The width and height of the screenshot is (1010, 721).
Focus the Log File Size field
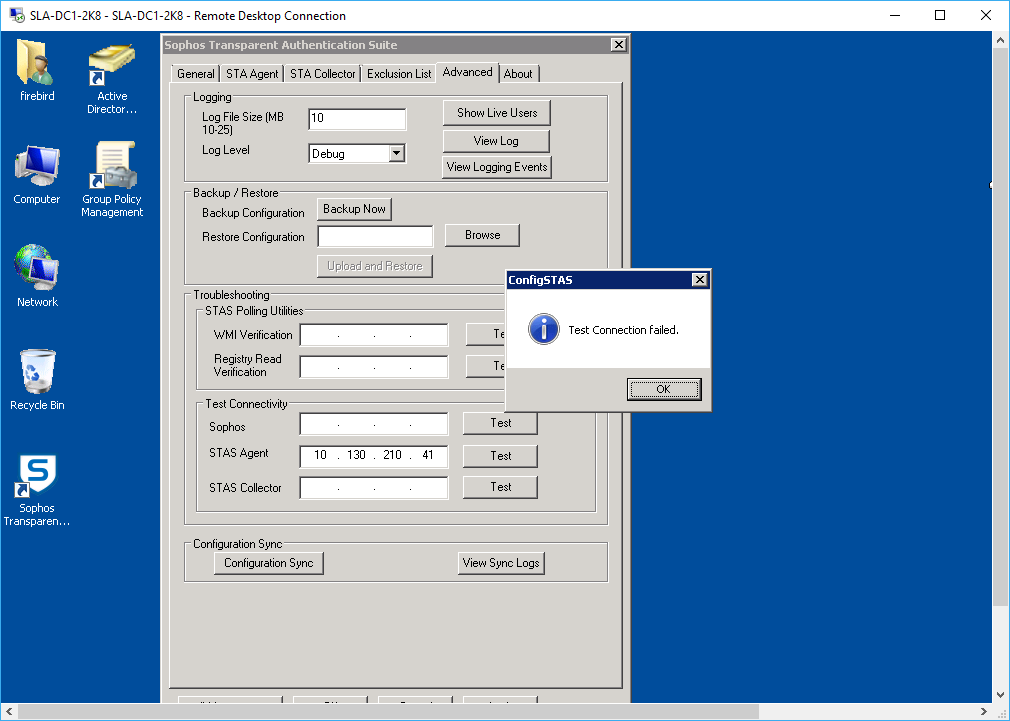(x=357, y=119)
